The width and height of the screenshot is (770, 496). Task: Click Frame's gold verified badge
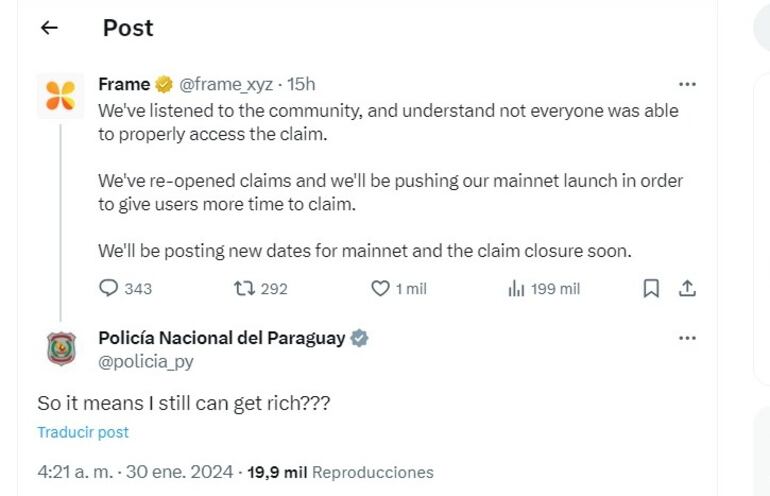(164, 85)
